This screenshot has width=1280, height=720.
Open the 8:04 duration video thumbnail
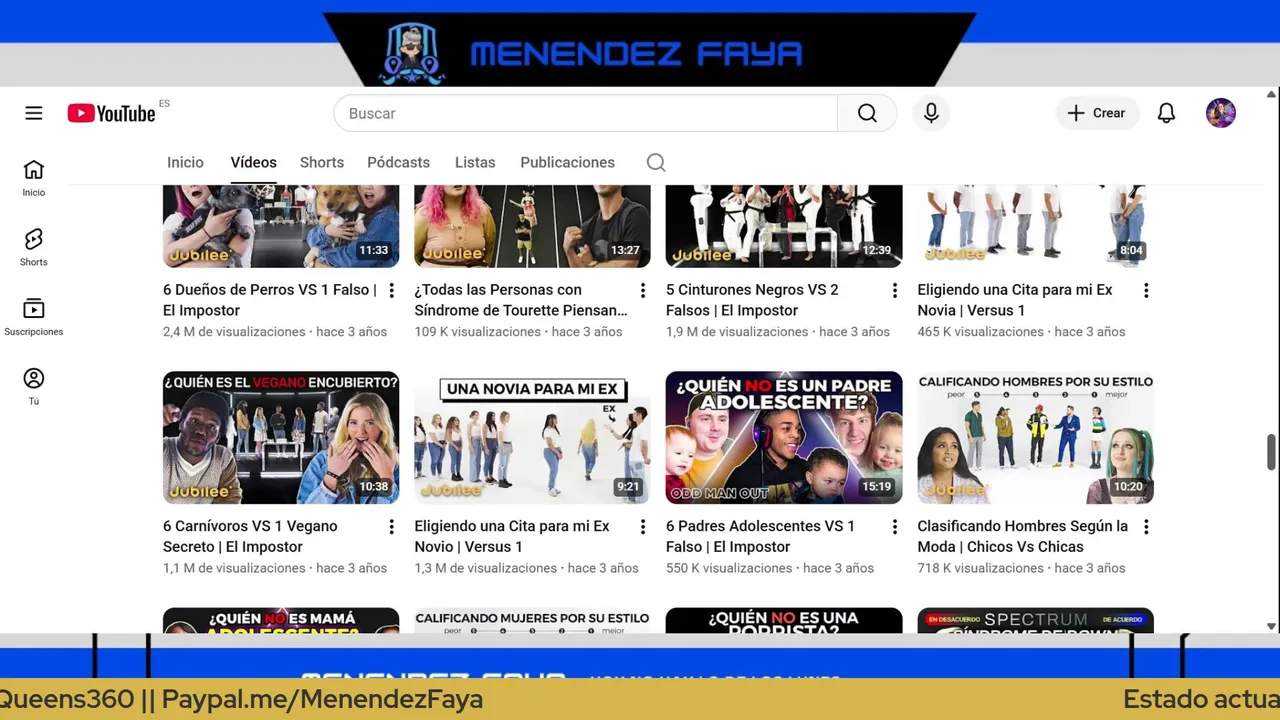coord(1035,226)
